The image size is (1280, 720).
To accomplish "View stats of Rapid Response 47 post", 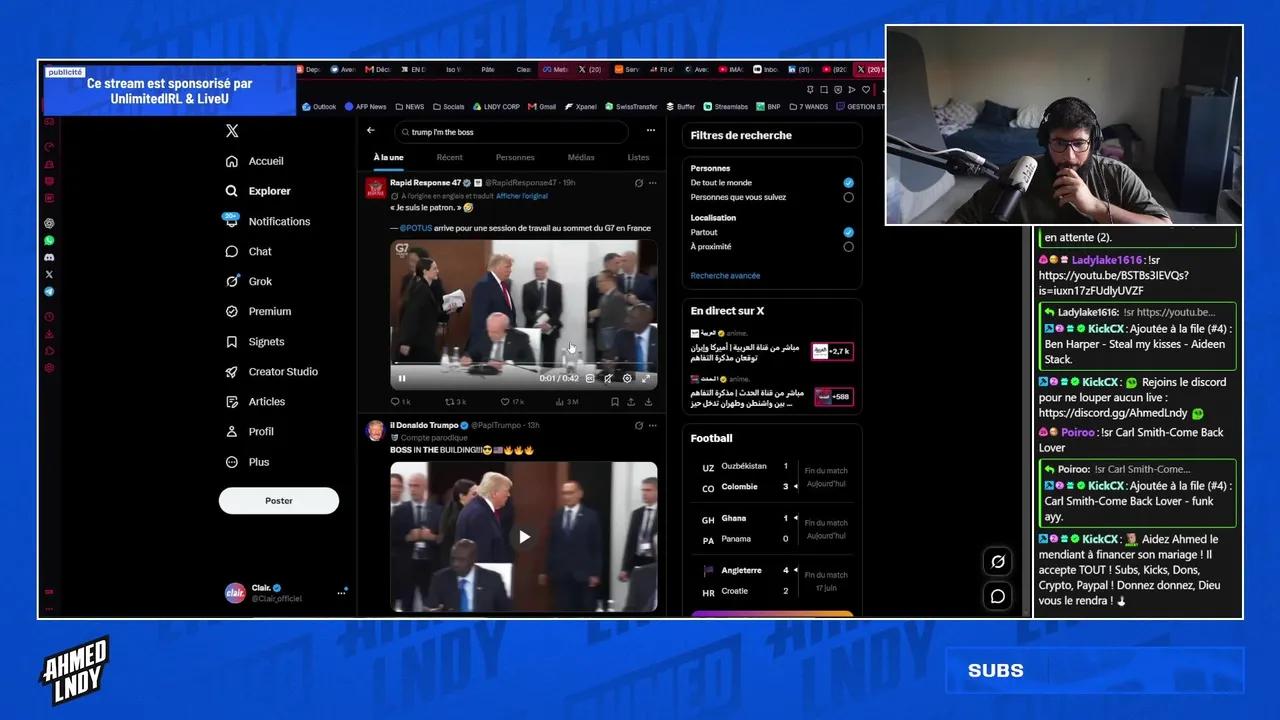I will click(x=565, y=402).
